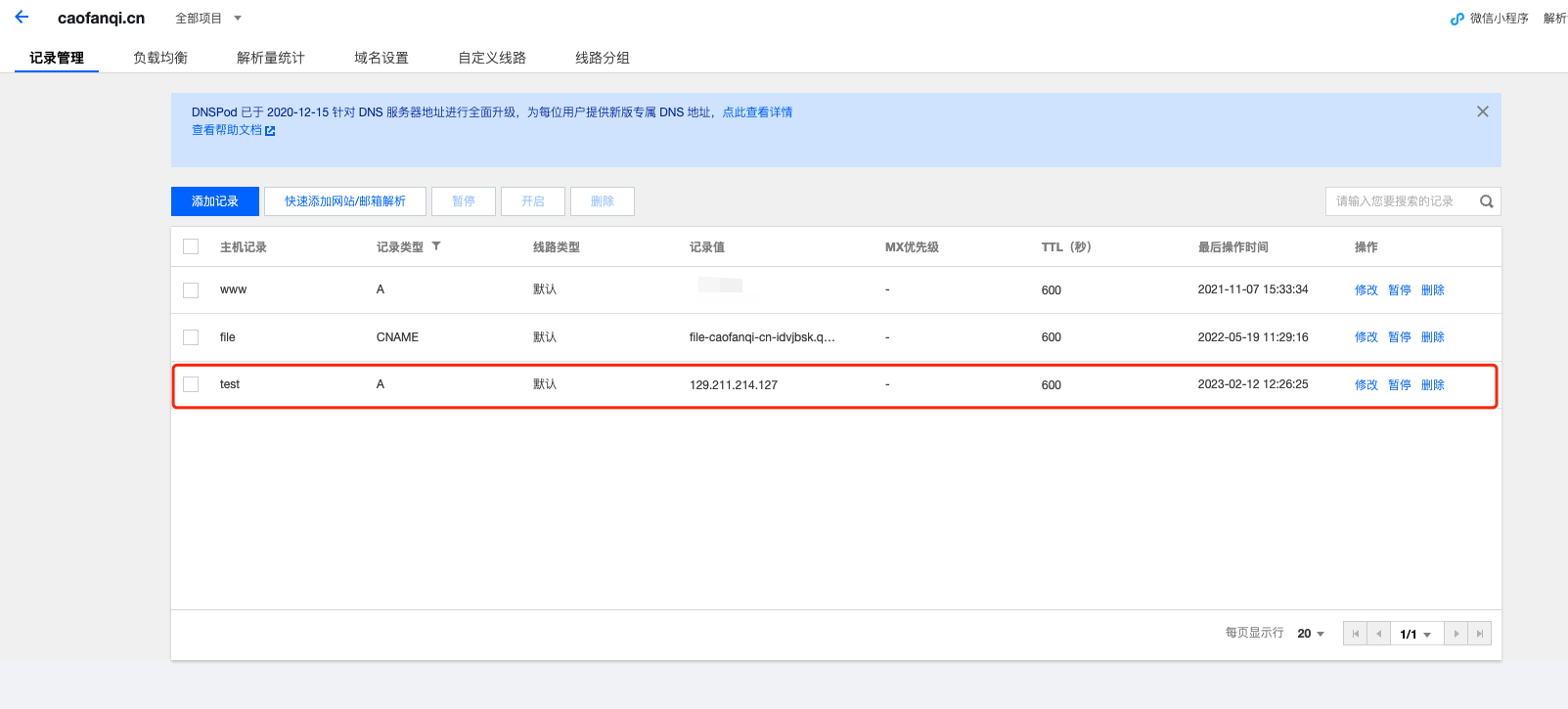Switch to the 解析量统计 tab
This screenshot has height=709, width=1568.
(x=271, y=58)
